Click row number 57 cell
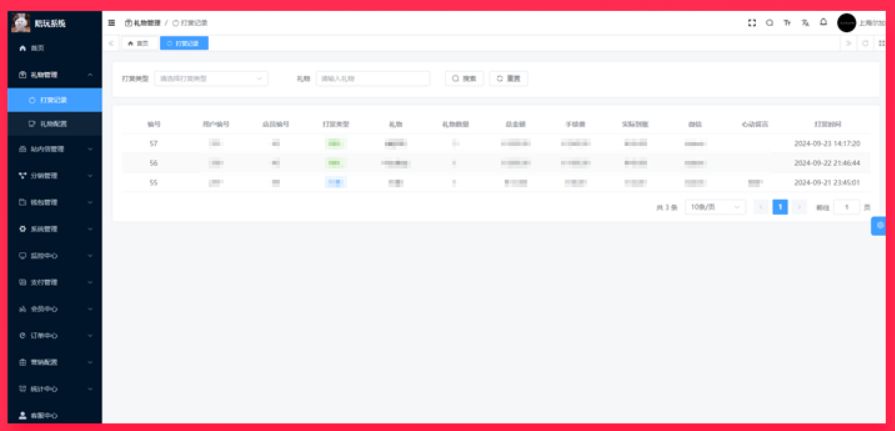This screenshot has height=431, width=895. [x=154, y=144]
